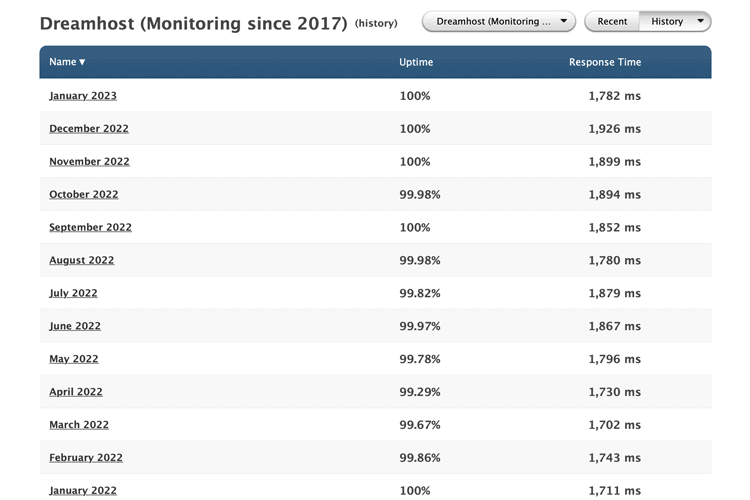Image resolution: width=750 pixels, height=500 pixels.
Task: Open the February 2022 link
Action: (86, 457)
